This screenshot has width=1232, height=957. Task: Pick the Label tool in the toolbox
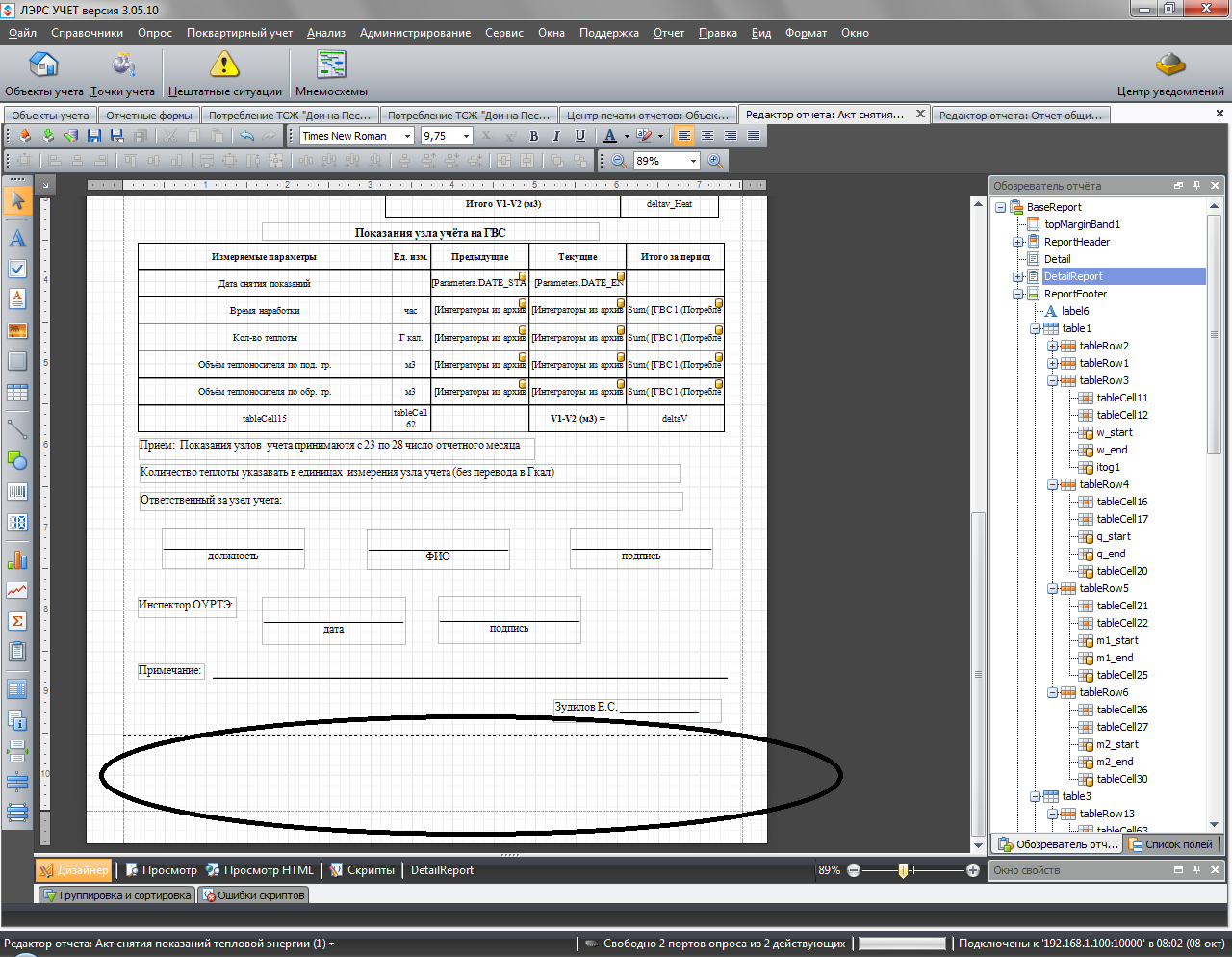coord(17,238)
